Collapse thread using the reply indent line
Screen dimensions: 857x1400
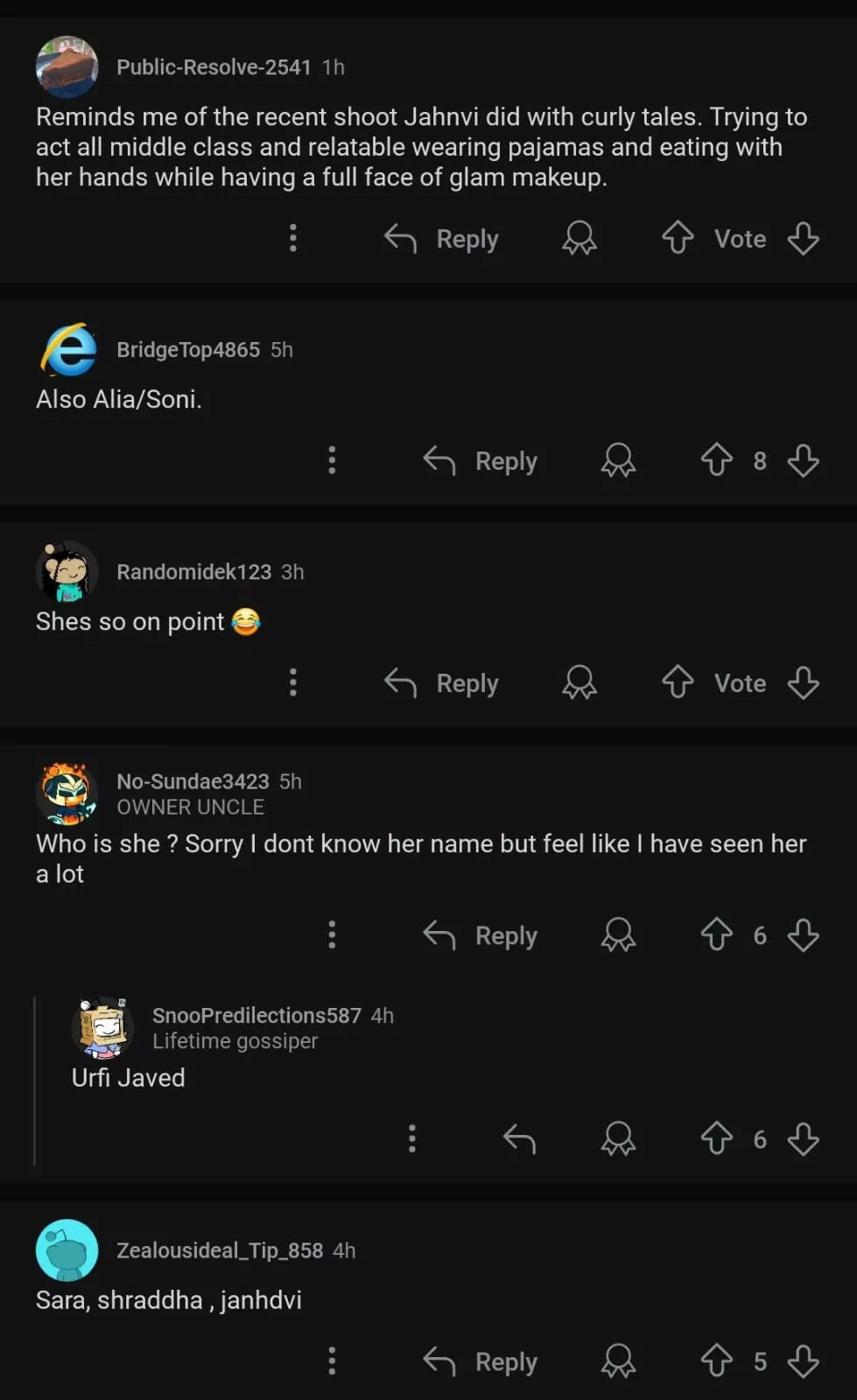pos(34,1081)
